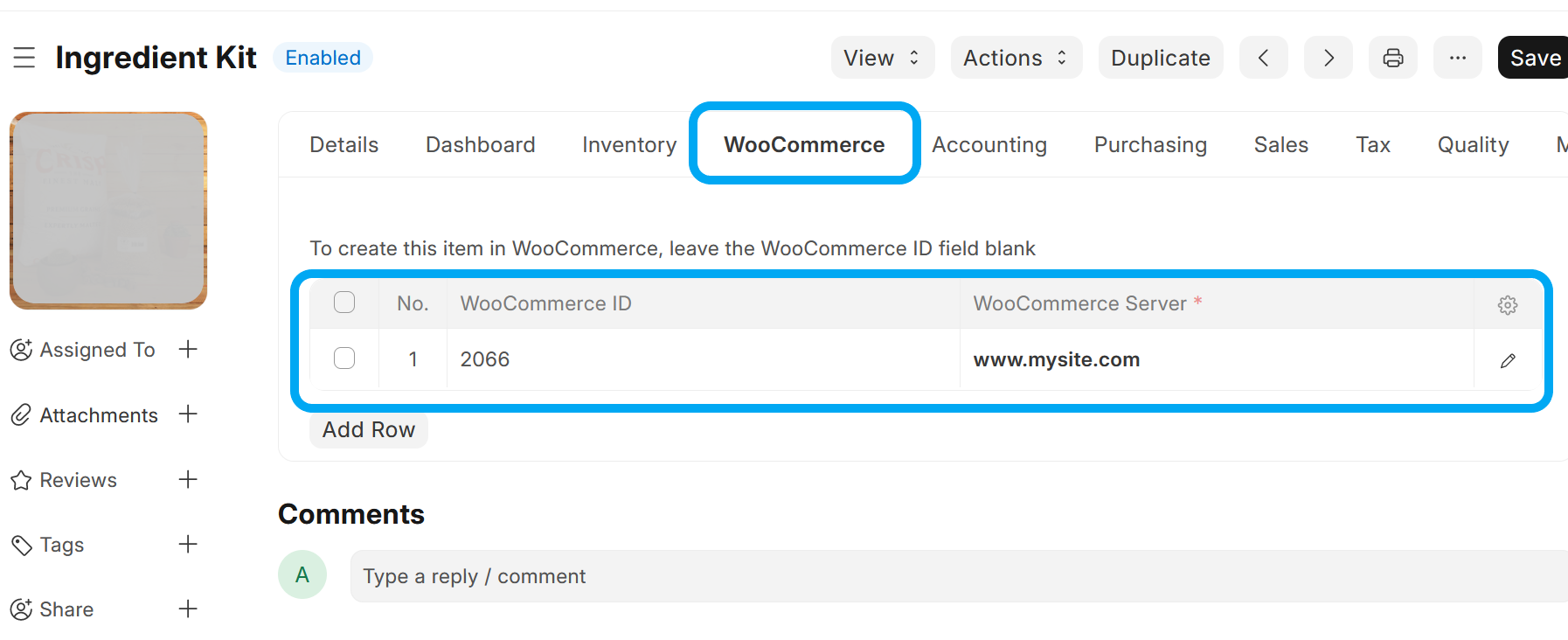Expand the Actions dropdown
The image size is (1568, 640).
coord(1016,58)
